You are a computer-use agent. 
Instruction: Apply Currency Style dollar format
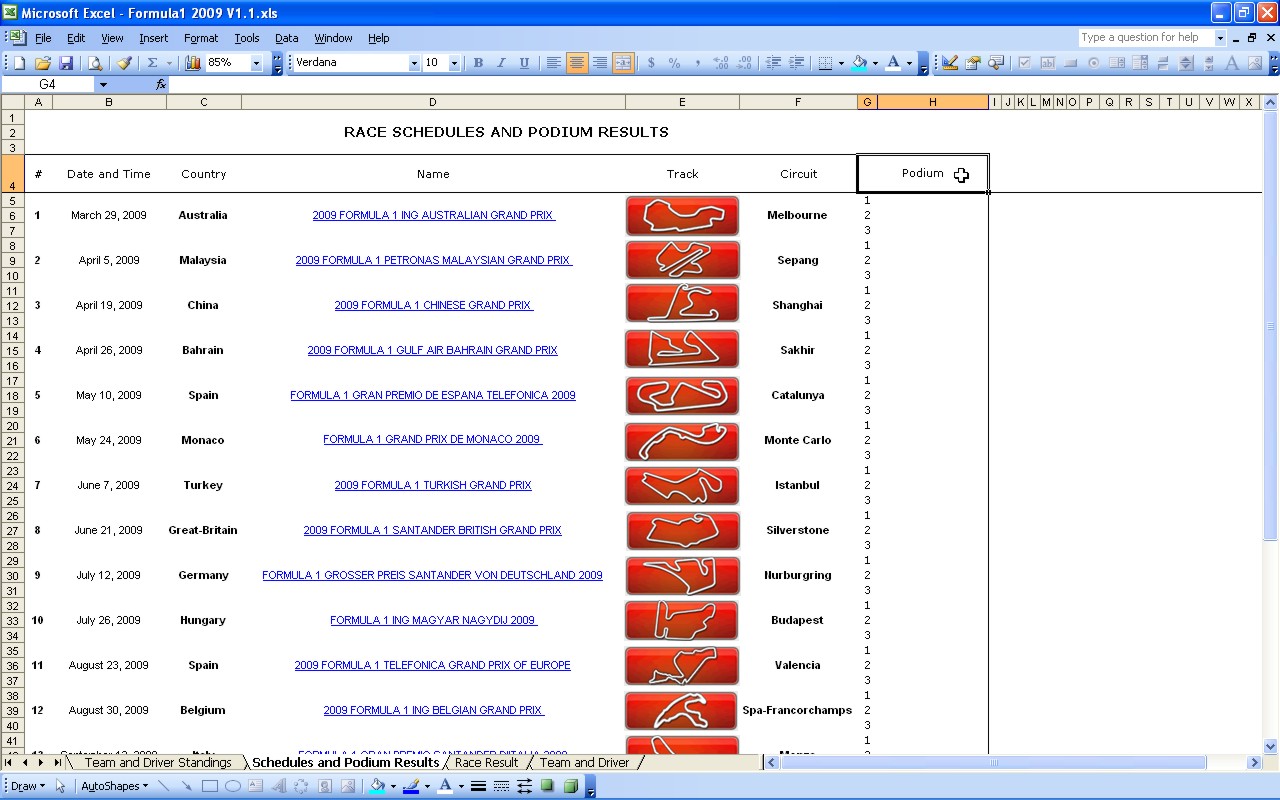(651, 62)
